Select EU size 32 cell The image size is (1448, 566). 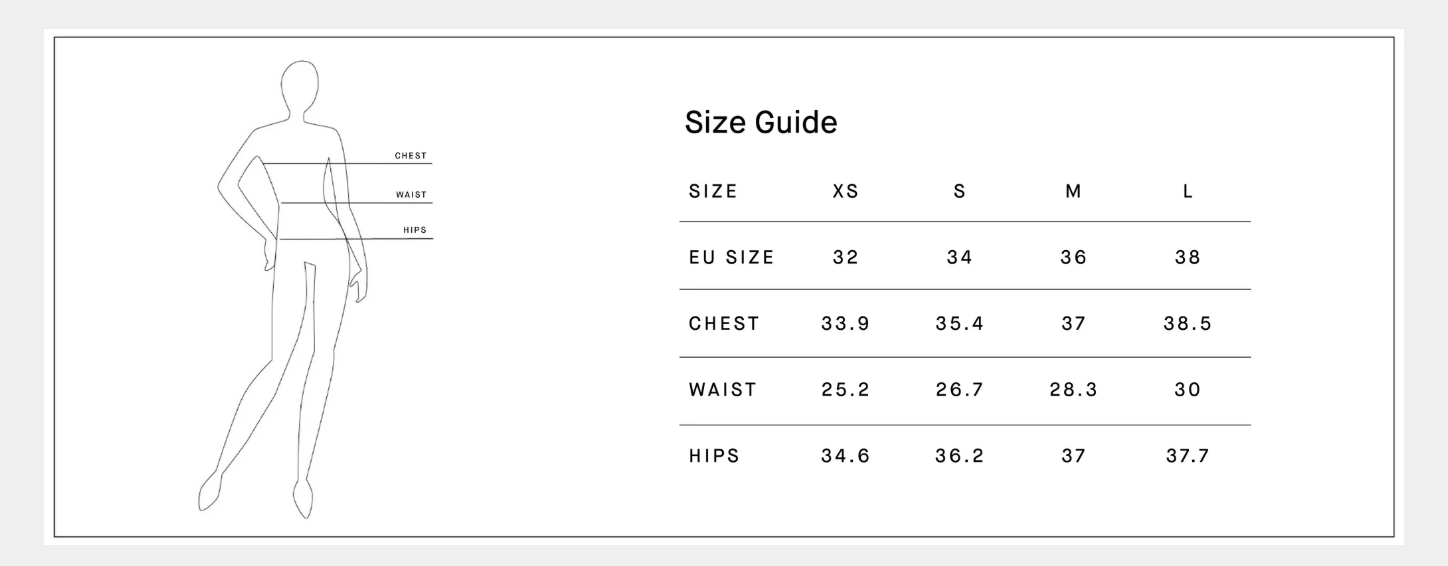coord(845,257)
